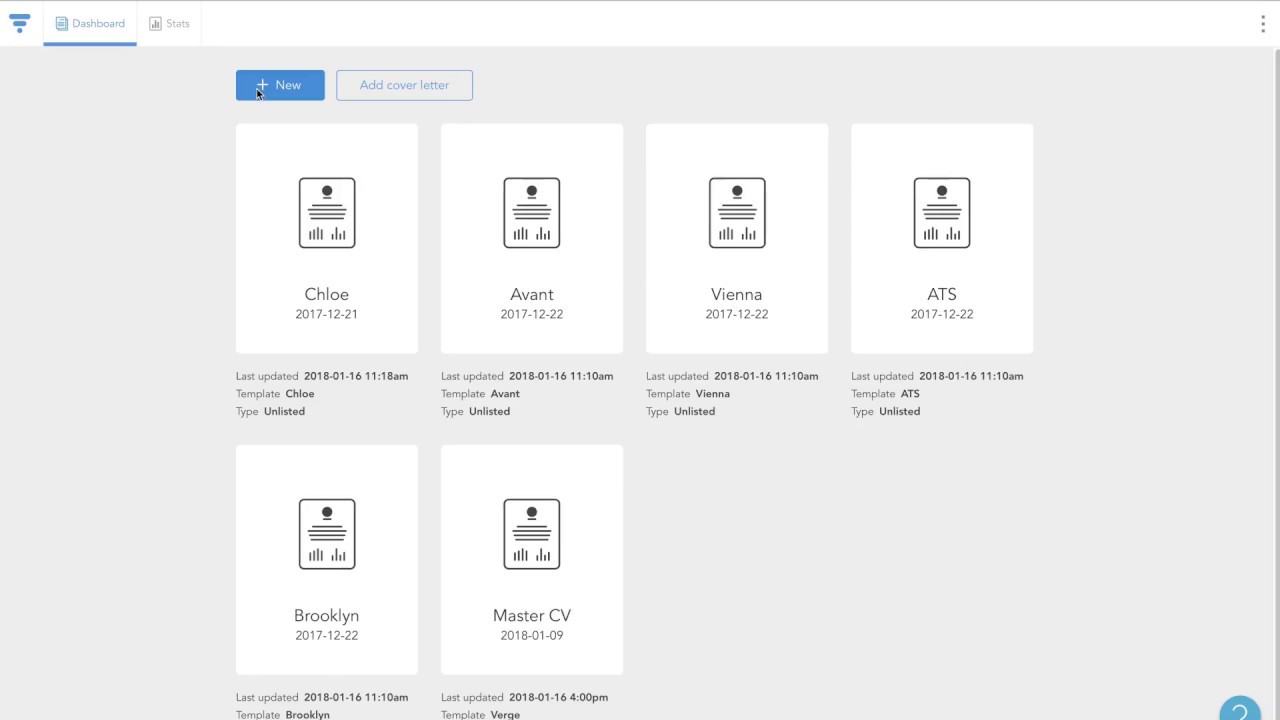Viewport: 1280px width, 720px height.
Task: Click the document icon on Dashboard tab
Action: pos(60,23)
